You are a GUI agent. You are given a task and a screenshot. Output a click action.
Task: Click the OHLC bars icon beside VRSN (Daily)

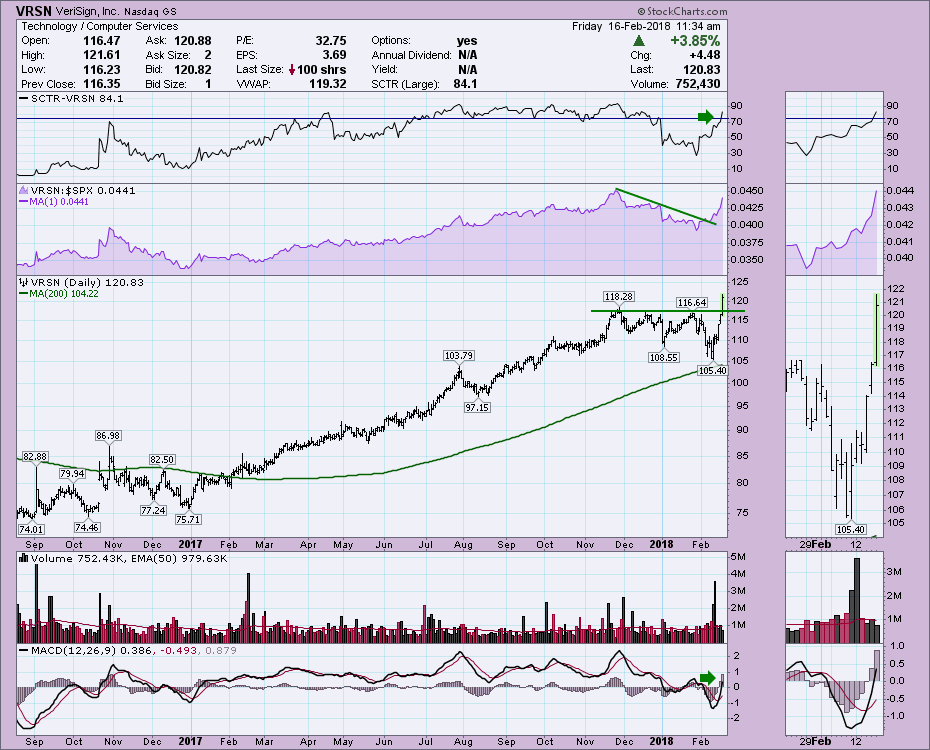(24, 282)
